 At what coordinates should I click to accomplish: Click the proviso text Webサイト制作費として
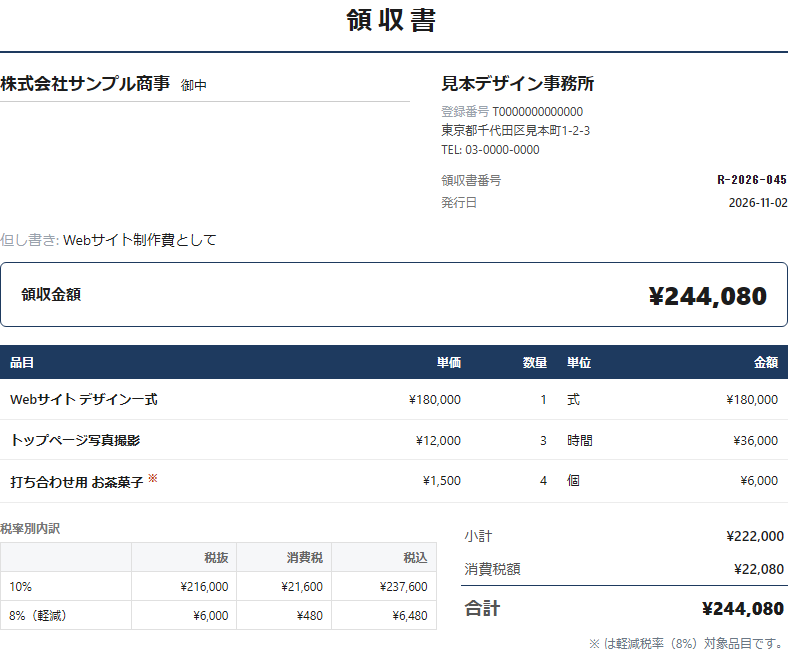click(x=140, y=240)
